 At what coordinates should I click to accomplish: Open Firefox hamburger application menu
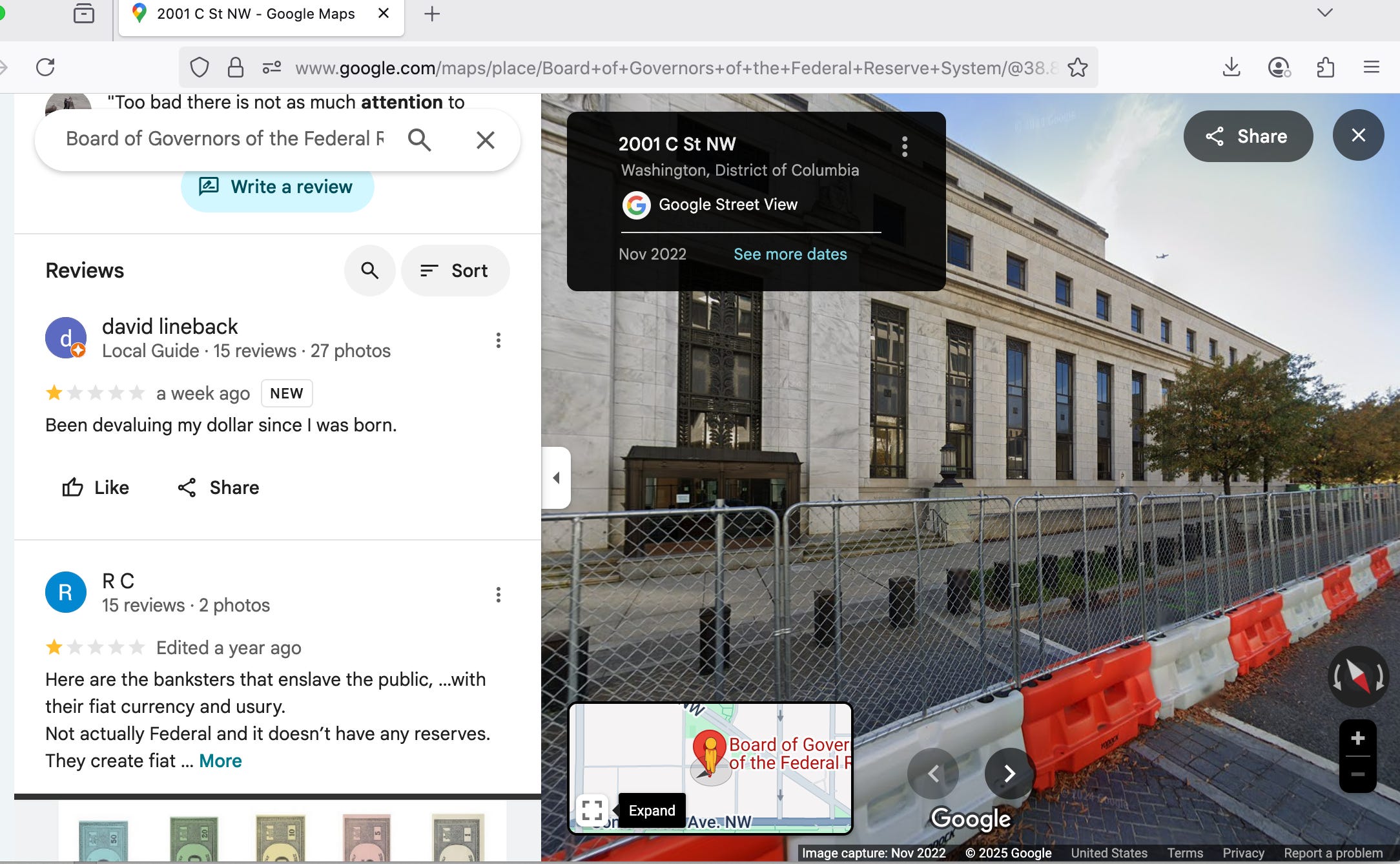point(1371,67)
